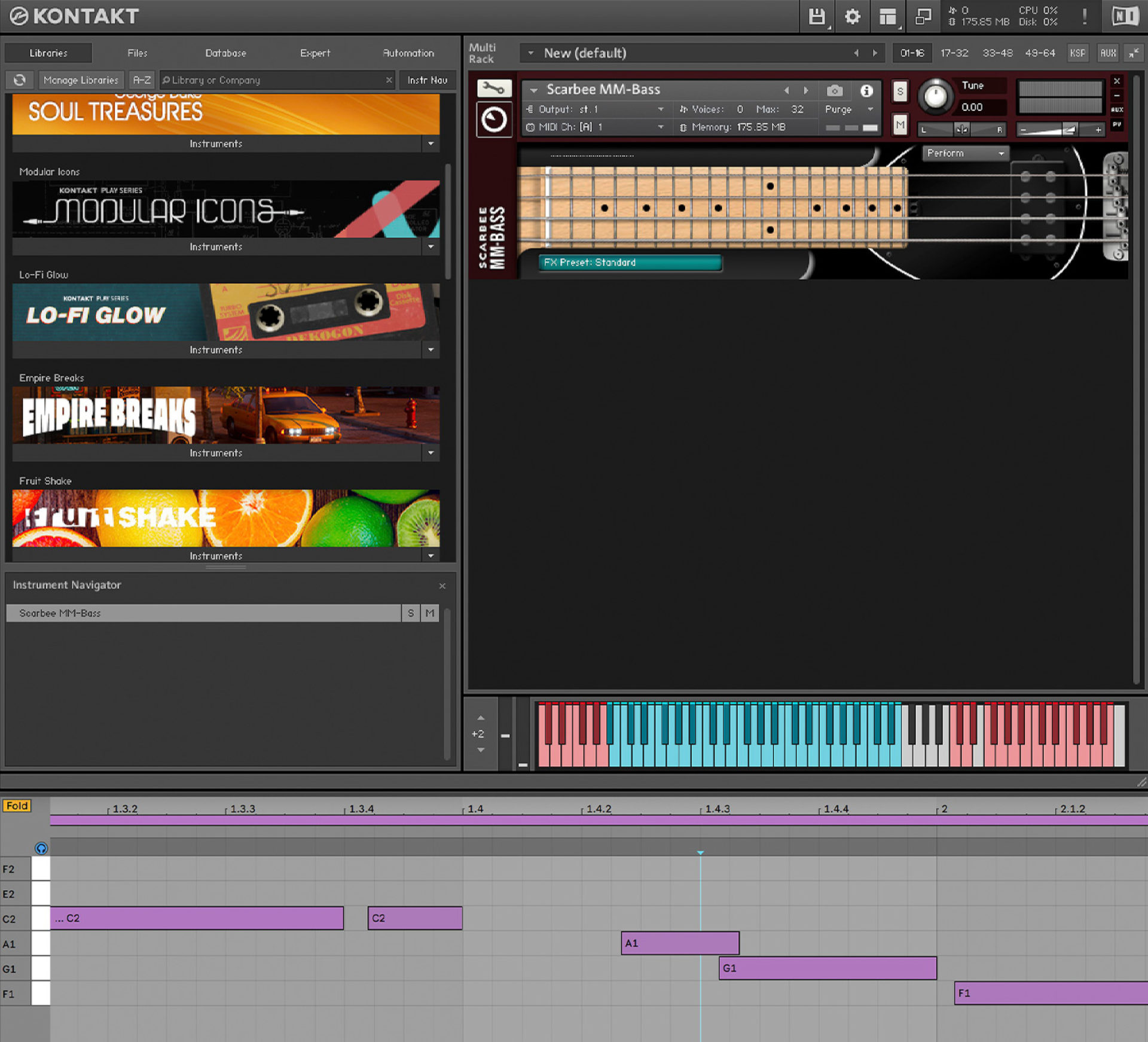The width and height of the screenshot is (1148, 1042).
Task: Open Kontakt options via the gear icon
Action: (x=851, y=17)
